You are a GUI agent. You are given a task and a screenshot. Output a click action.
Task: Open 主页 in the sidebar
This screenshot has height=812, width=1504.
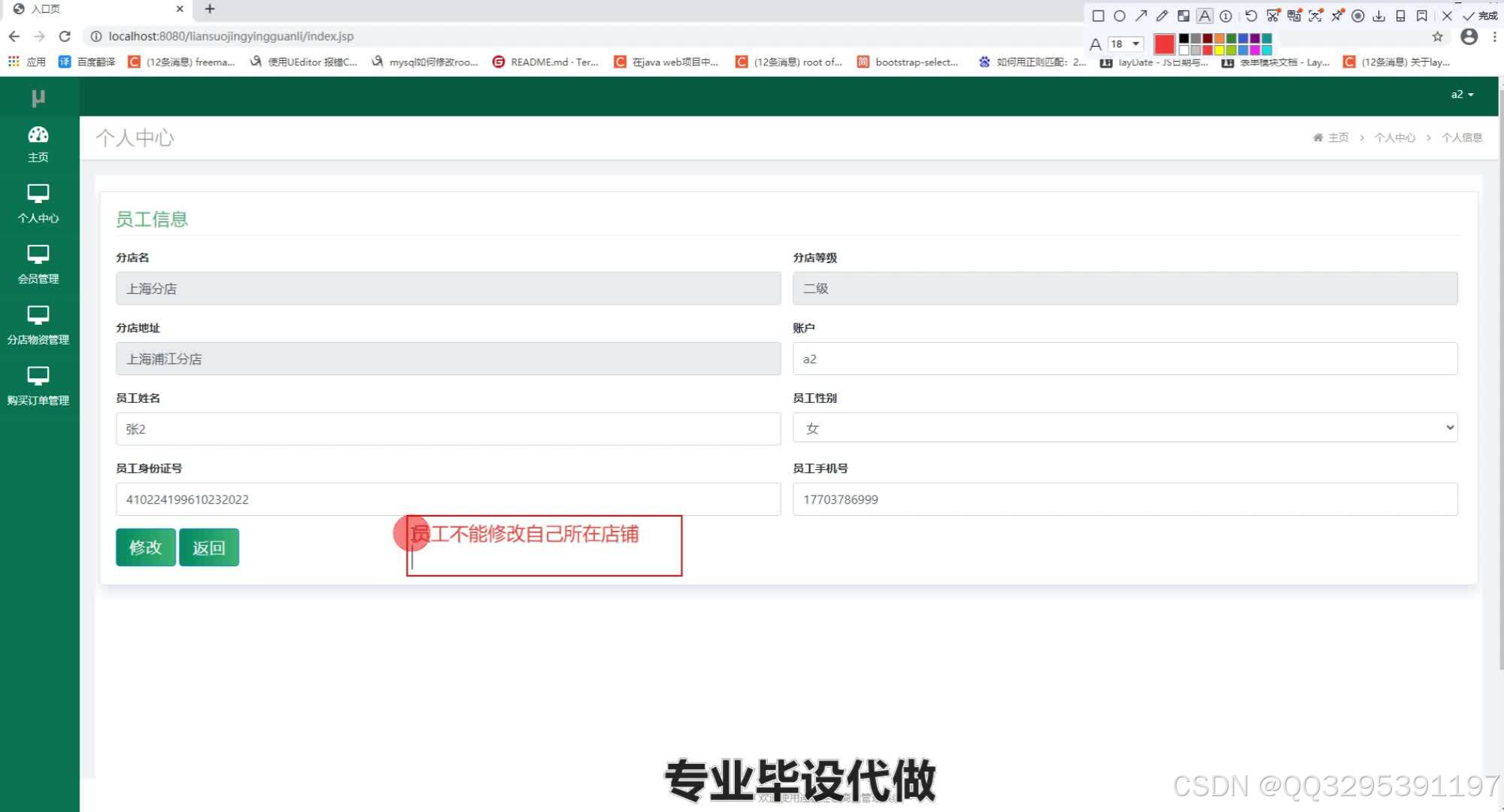point(38,144)
